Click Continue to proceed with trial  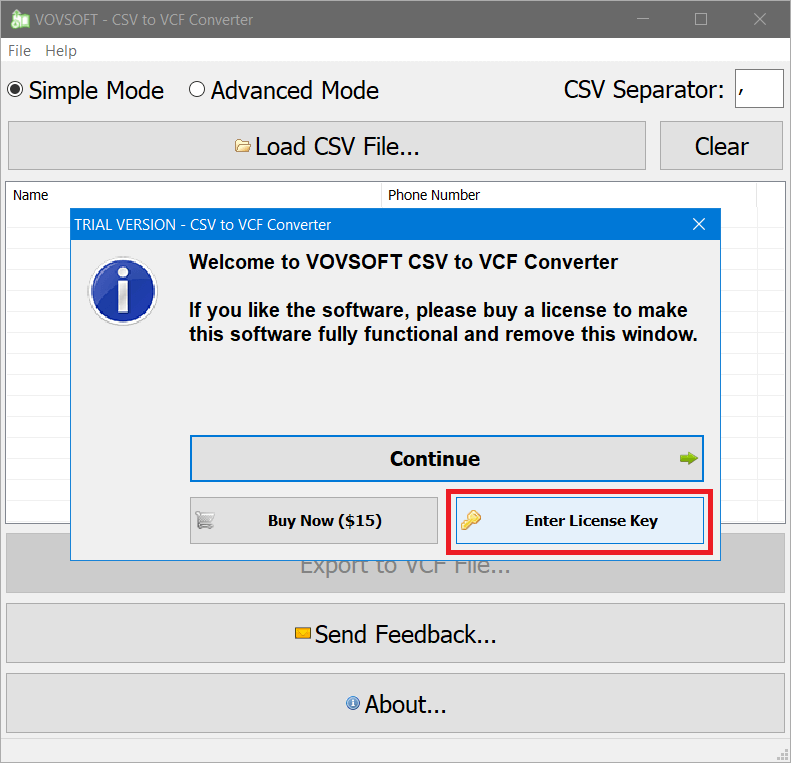(447, 458)
